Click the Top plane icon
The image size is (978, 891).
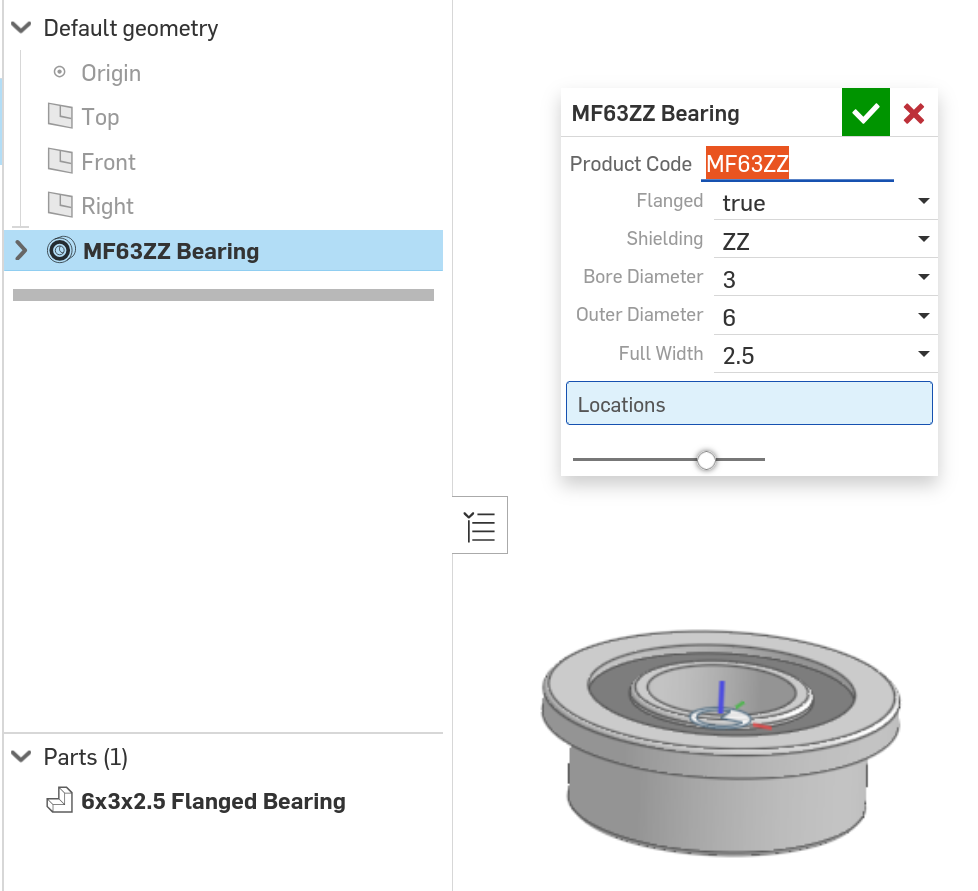tap(60, 116)
